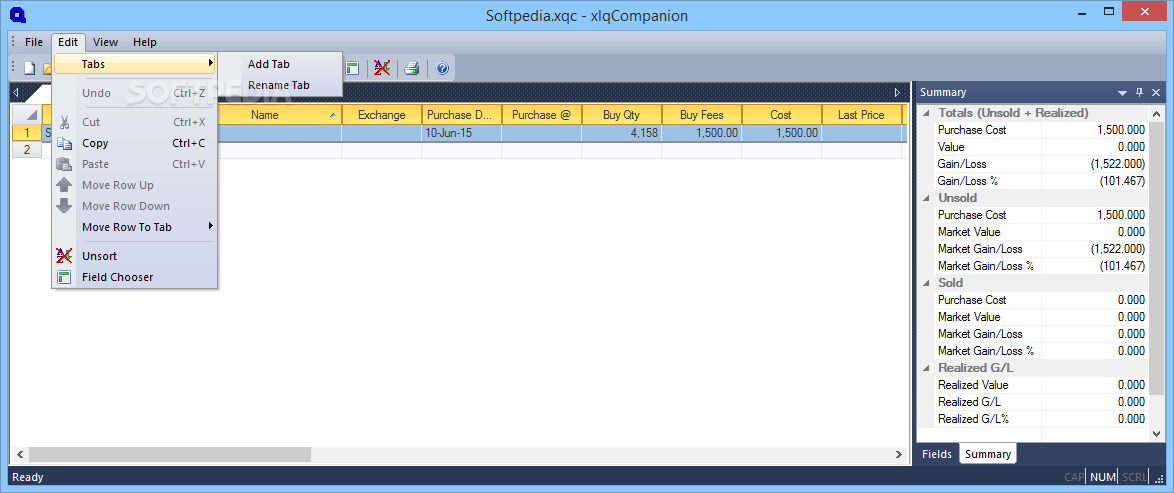Click the CAP indicator in status bar
The height and width of the screenshot is (493, 1174).
[1074, 477]
